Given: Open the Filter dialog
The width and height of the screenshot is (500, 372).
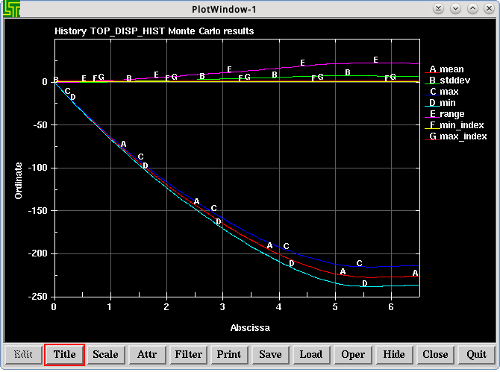Looking at the screenshot, I should coord(188,355).
